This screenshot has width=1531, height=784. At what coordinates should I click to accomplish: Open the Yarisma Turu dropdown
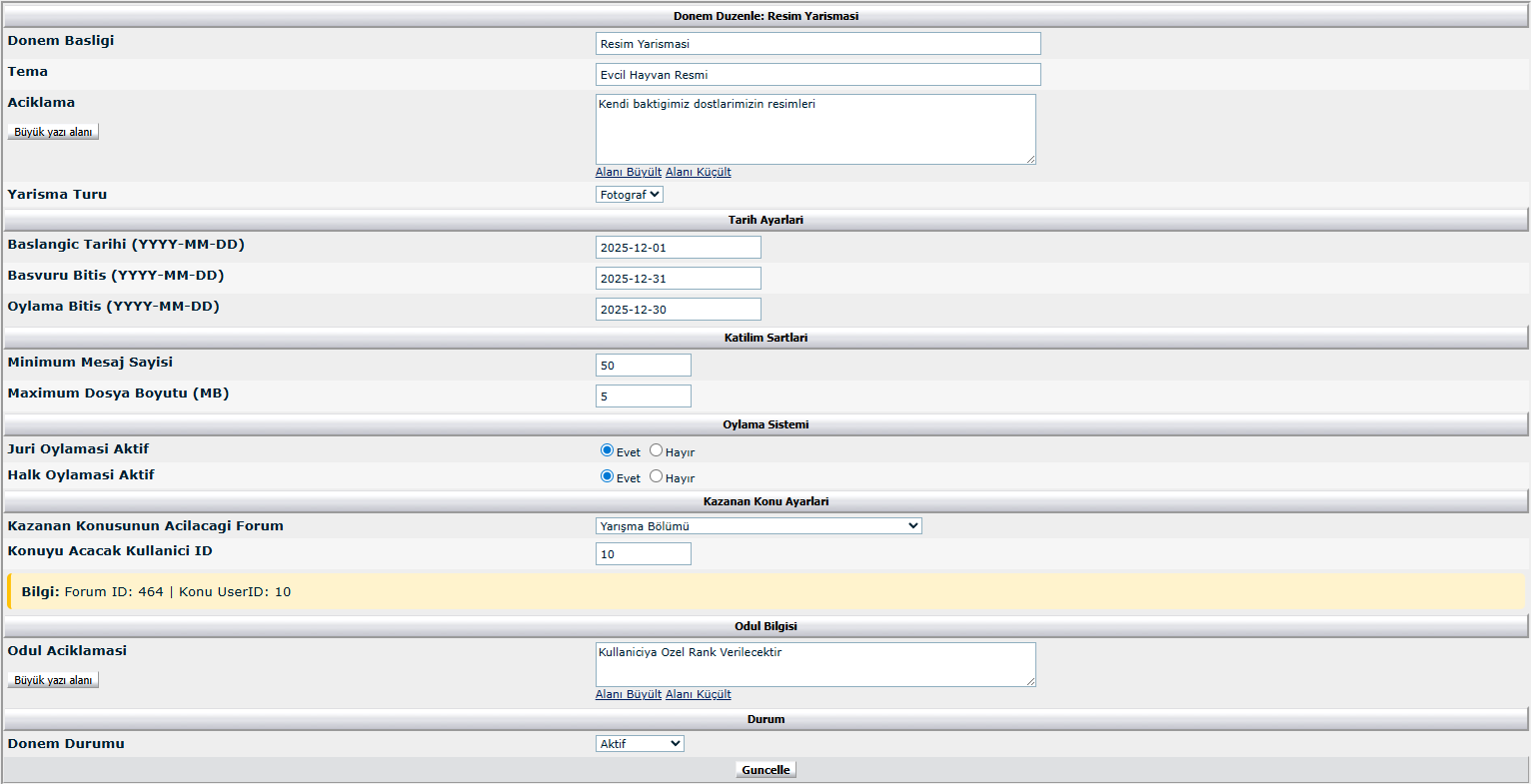click(x=629, y=195)
